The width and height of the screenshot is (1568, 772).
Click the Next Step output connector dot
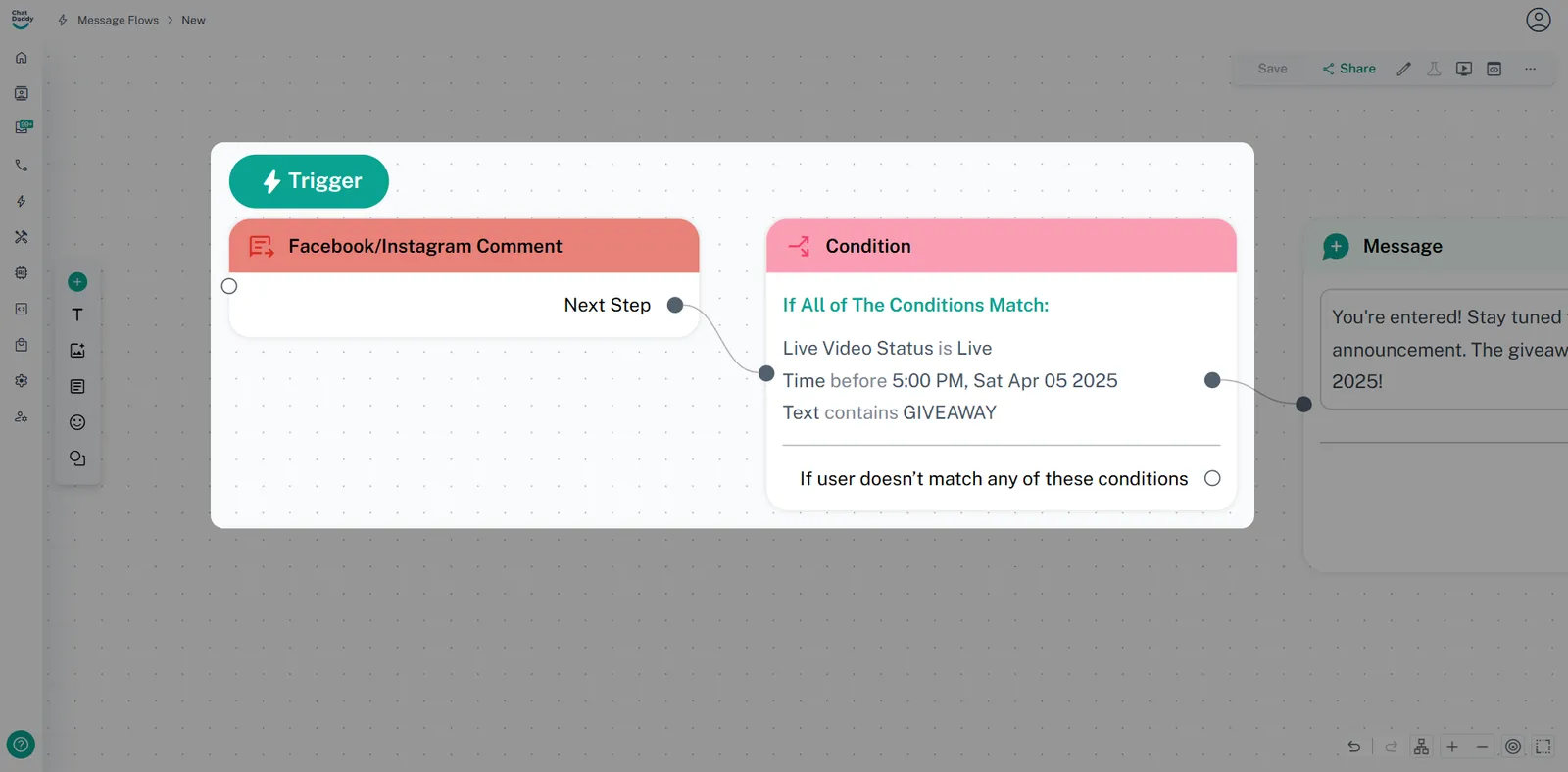coord(675,305)
